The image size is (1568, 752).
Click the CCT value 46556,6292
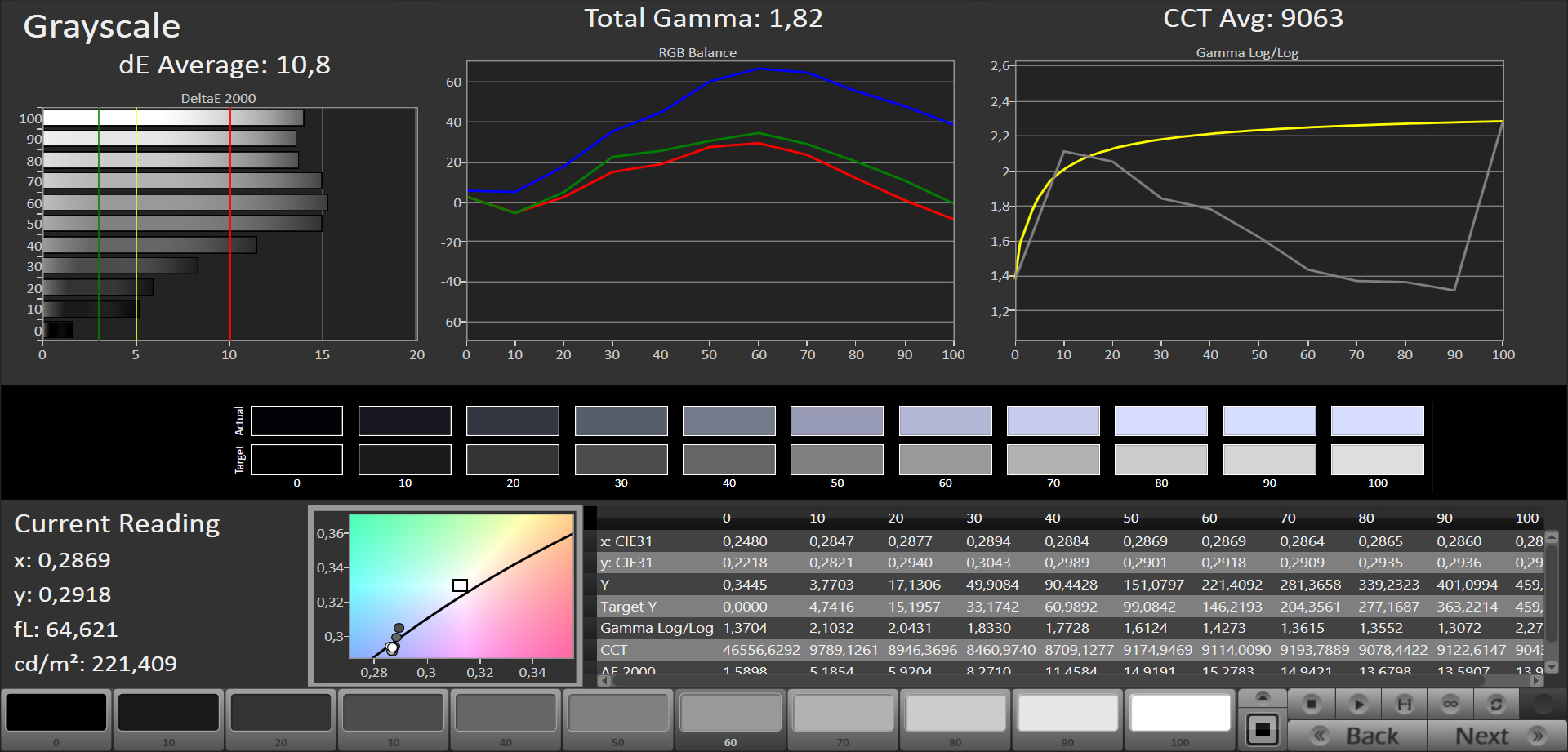(761, 650)
